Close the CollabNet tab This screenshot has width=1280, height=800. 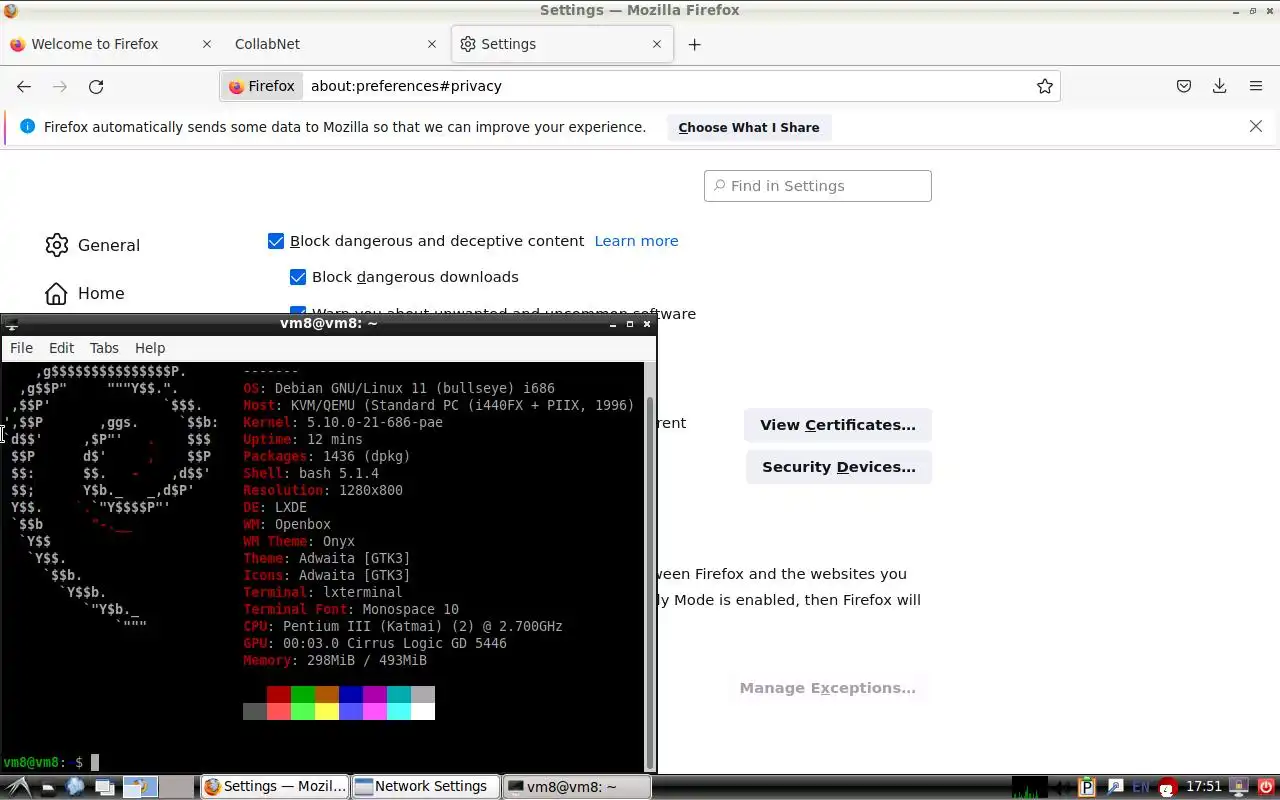tap(432, 44)
